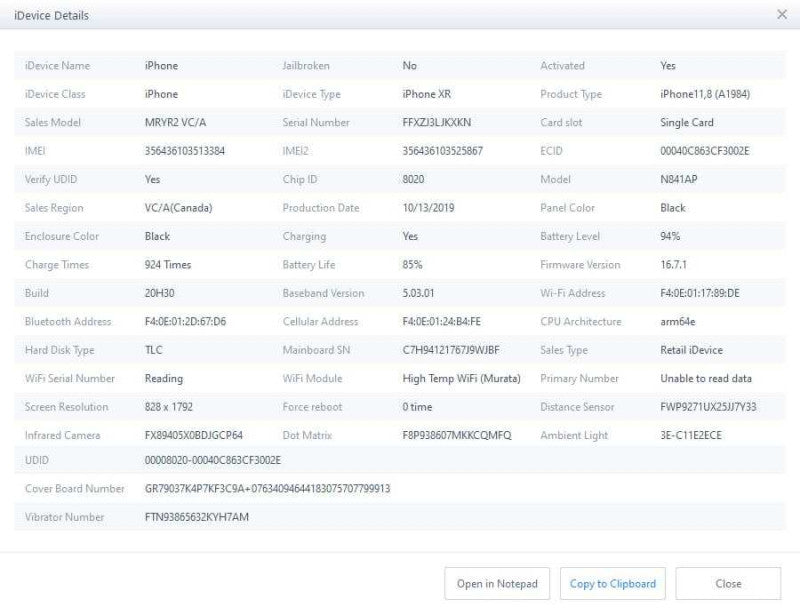Click Screen Resolution value 828 x 1792

coord(169,407)
